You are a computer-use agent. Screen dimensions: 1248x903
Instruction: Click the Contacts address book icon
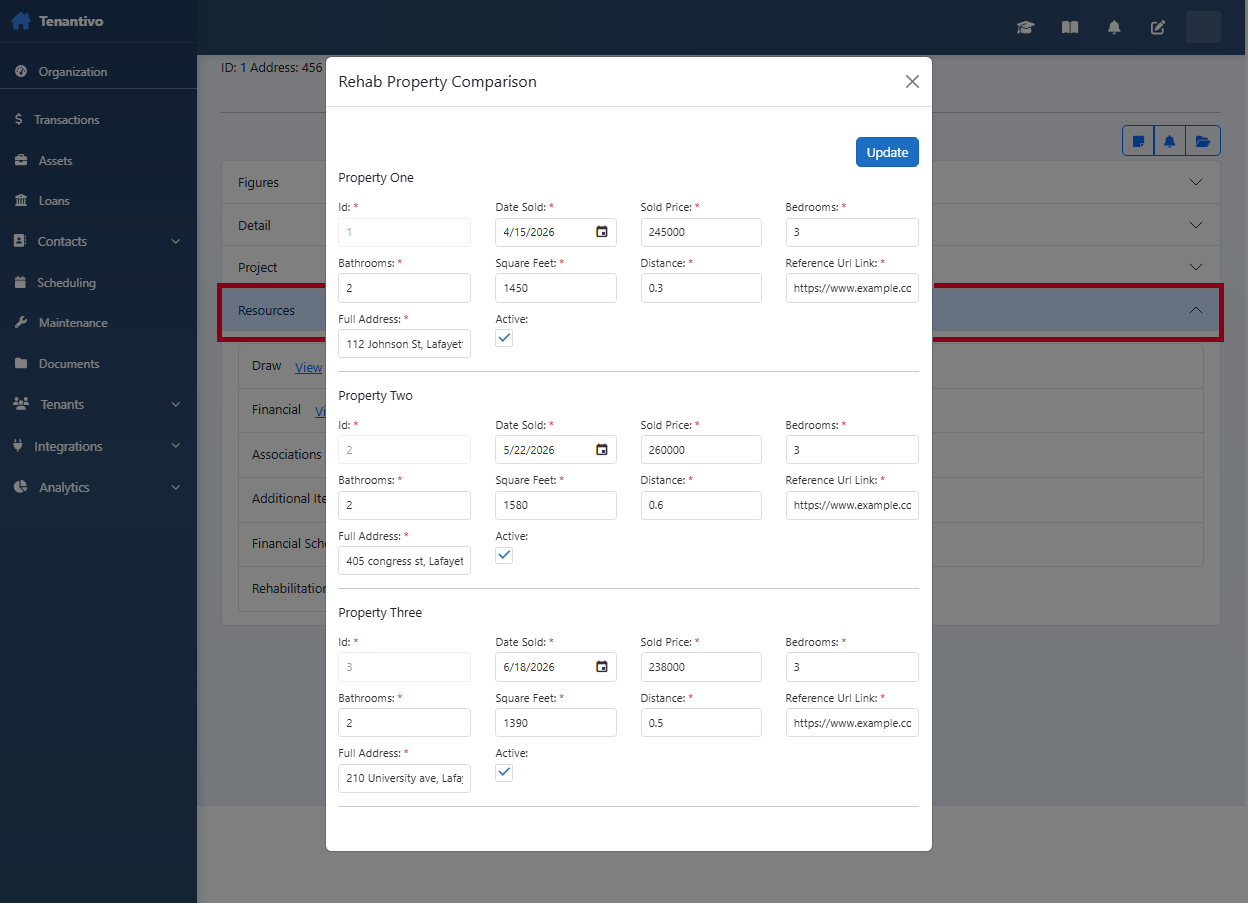point(19,242)
